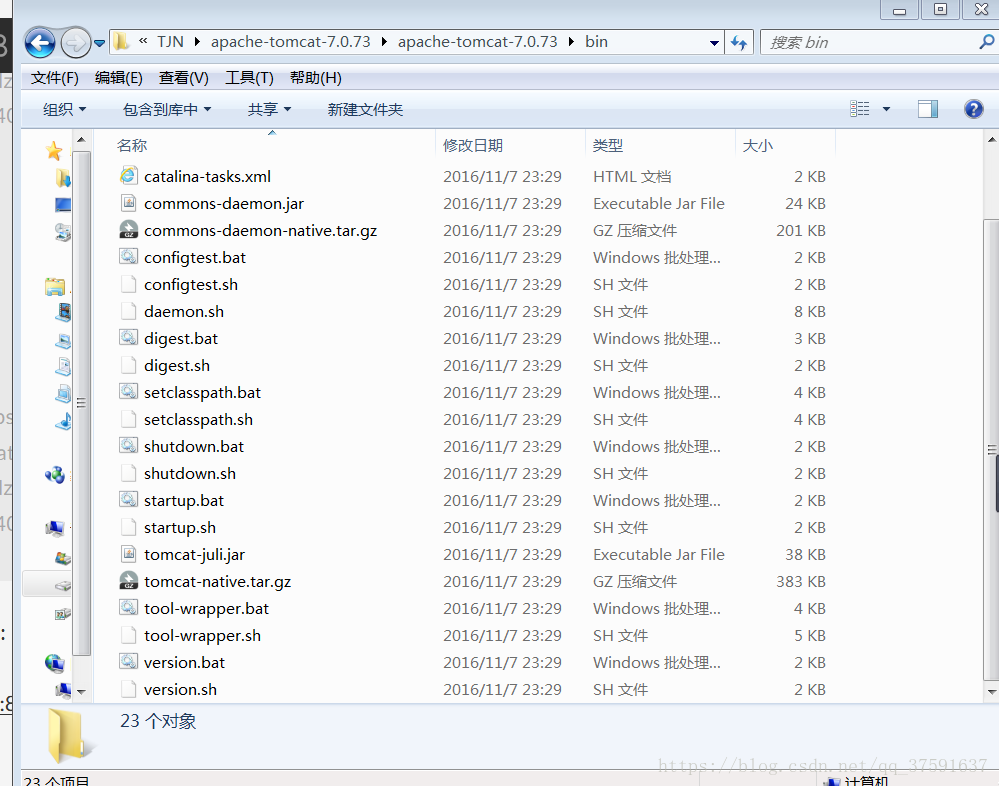Select the setclasspath.bat file icon
Screen dimensions: 999x786
(129, 392)
